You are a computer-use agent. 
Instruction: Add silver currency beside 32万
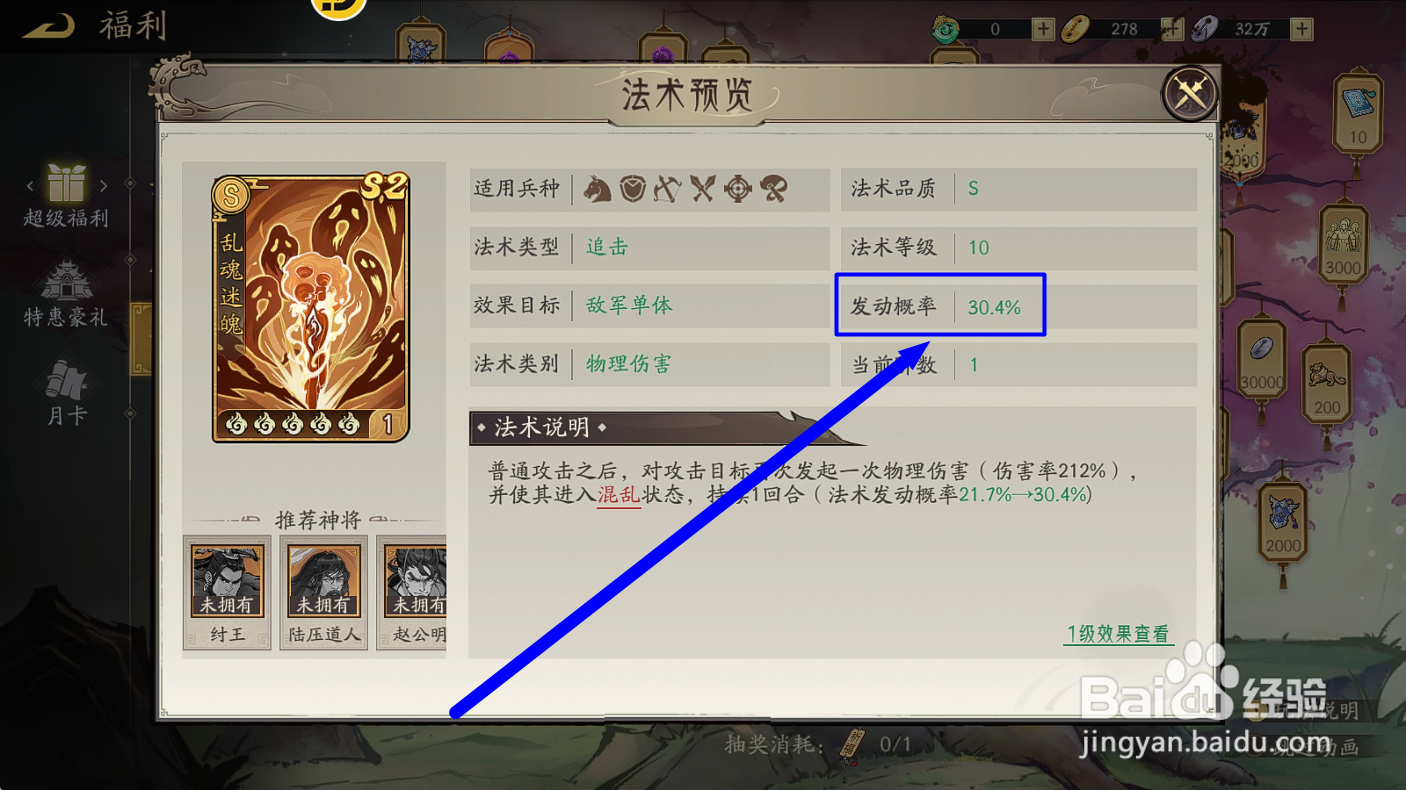pos(1301,29)
